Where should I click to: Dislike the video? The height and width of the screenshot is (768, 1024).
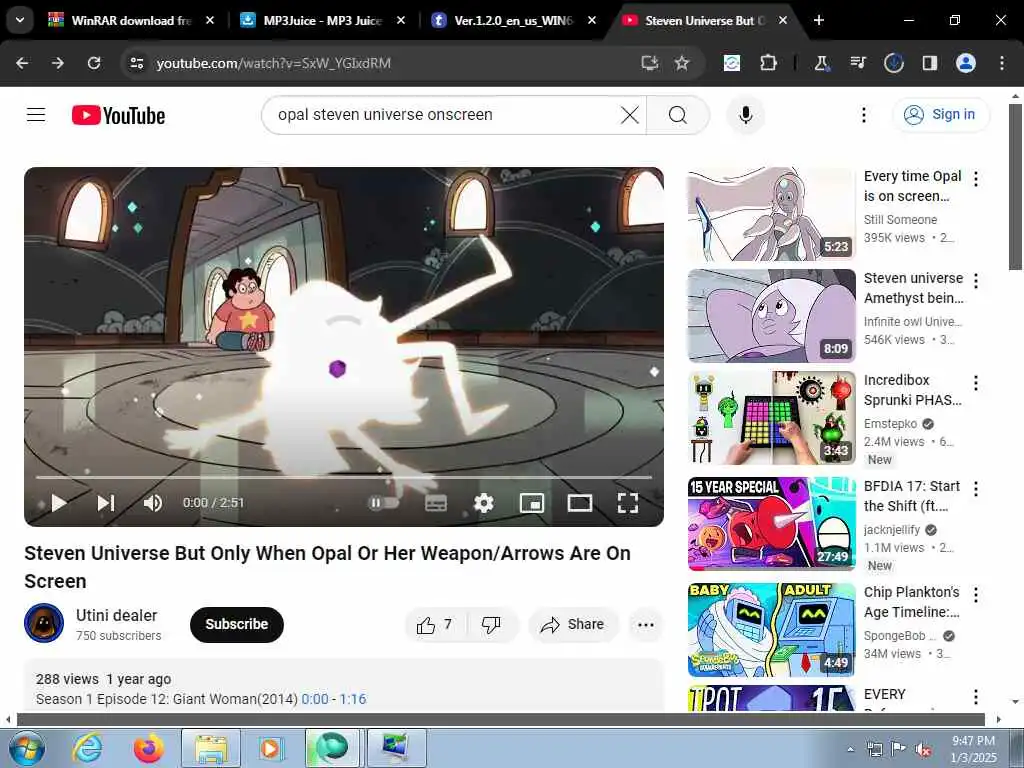pyautogui.click(x=491, y=625)
